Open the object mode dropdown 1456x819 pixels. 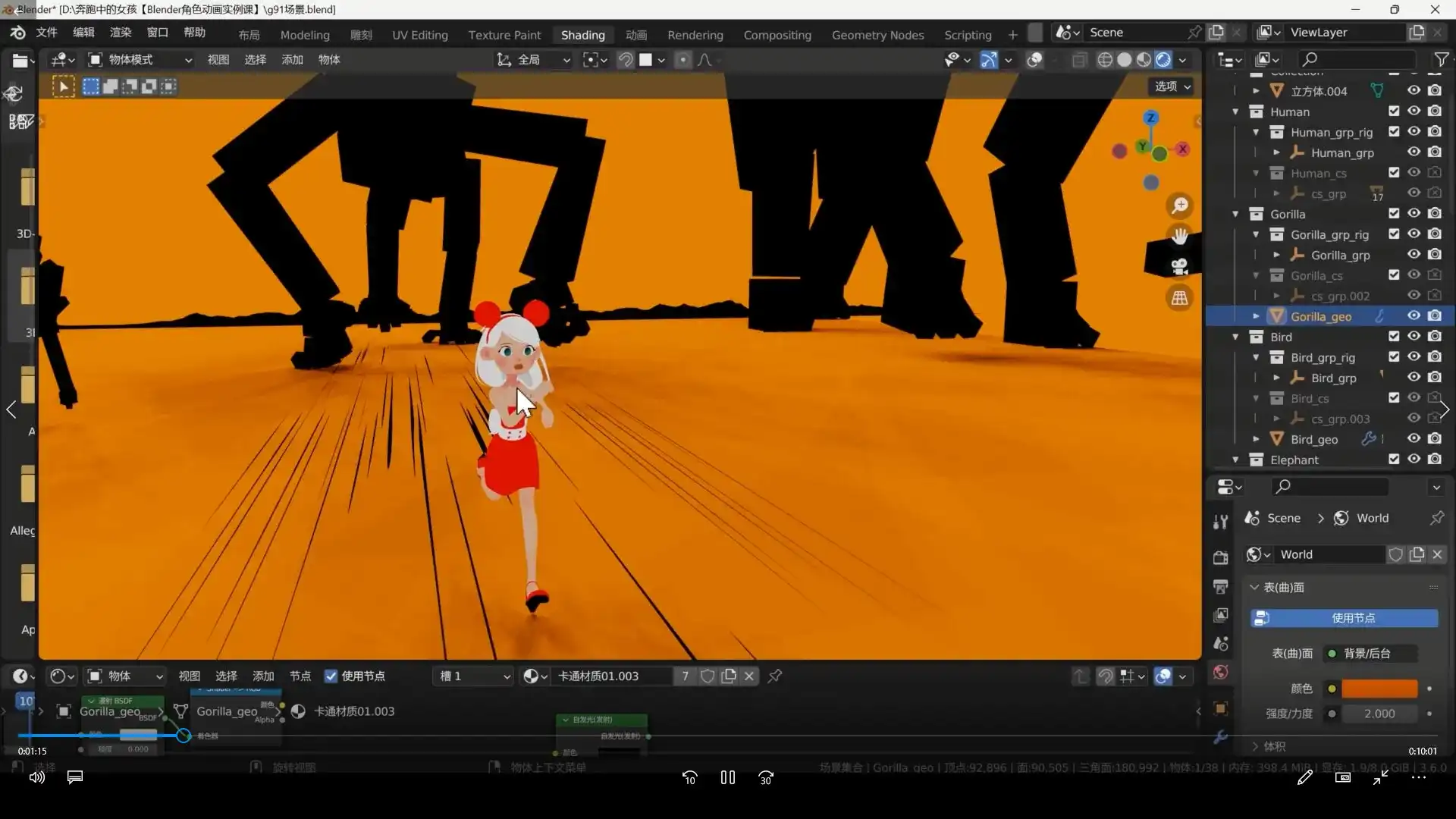(x=140, y=60)
